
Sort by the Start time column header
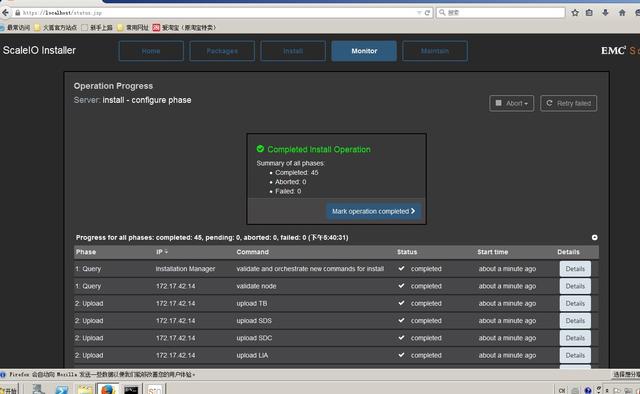[493, 252]
